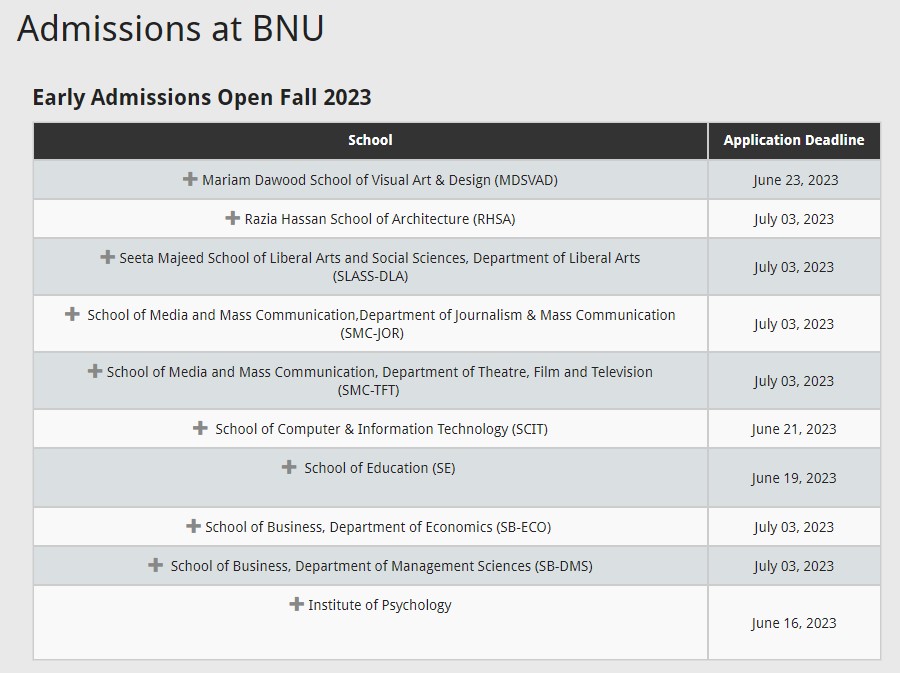The image size is (900, 673).
Task: Select the Institute of Psychology text
Action: click(380, 605)
